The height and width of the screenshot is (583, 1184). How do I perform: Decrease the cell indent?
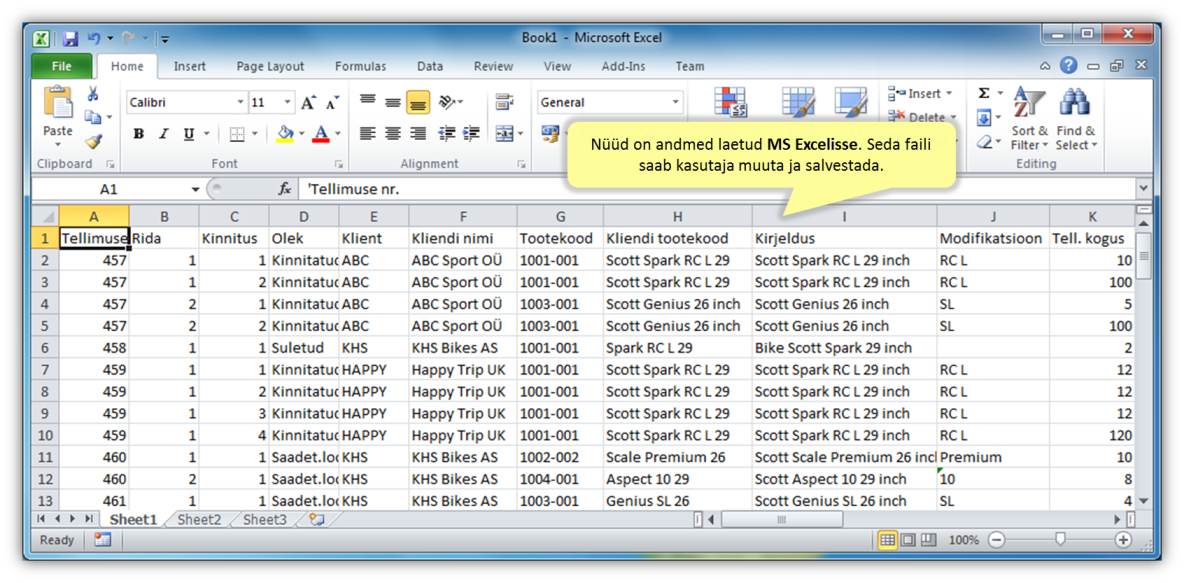click(x=446, y=134)
